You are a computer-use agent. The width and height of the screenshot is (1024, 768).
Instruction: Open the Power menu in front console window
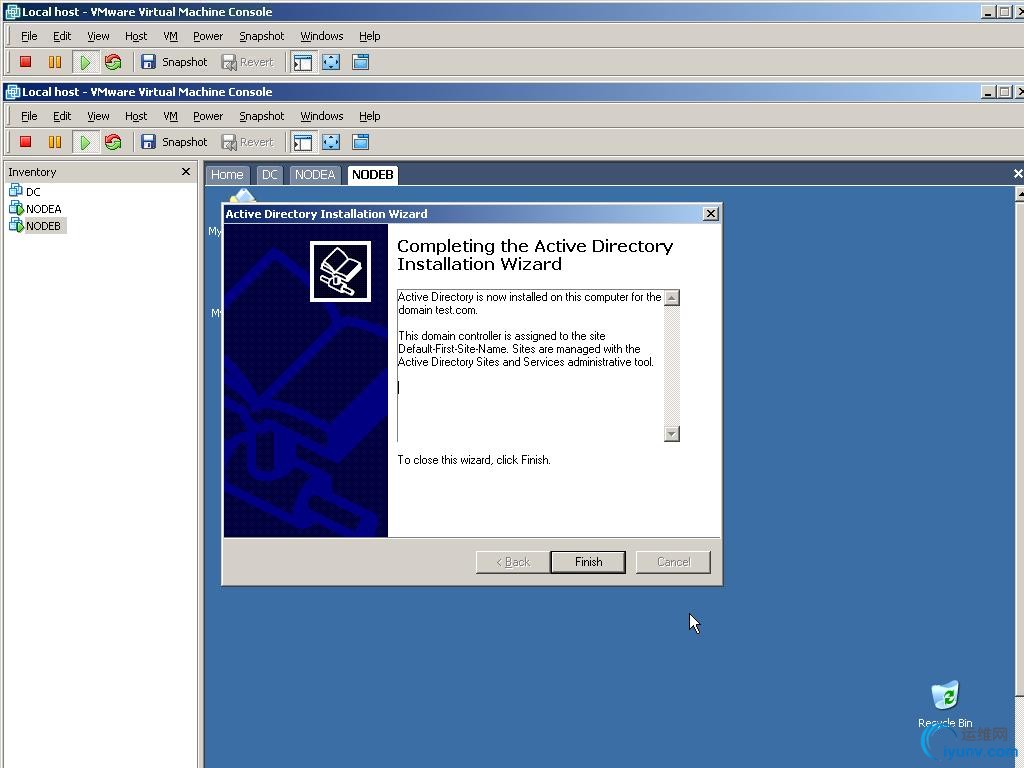tap(208, 116)
